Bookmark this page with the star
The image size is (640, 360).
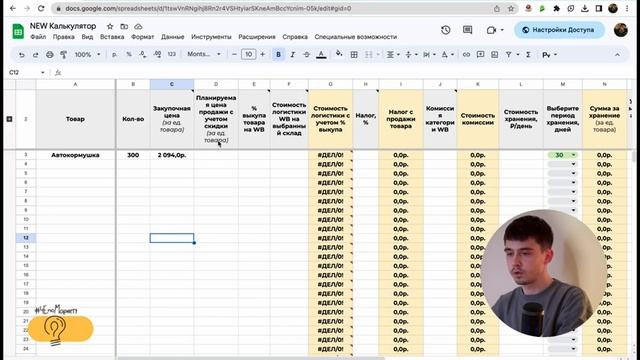511,8
